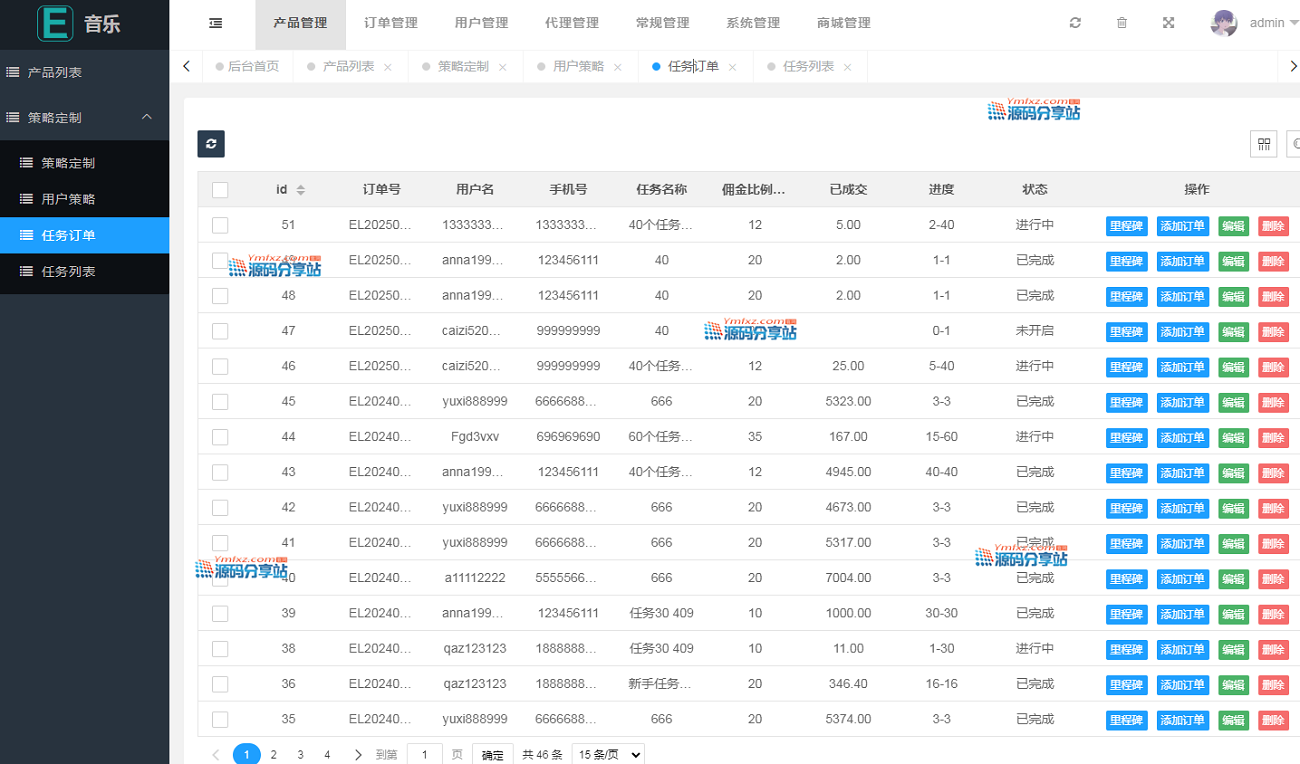Click the refresh icon in top header
The image size is (1300, 764).
[x=1075, y=23]
